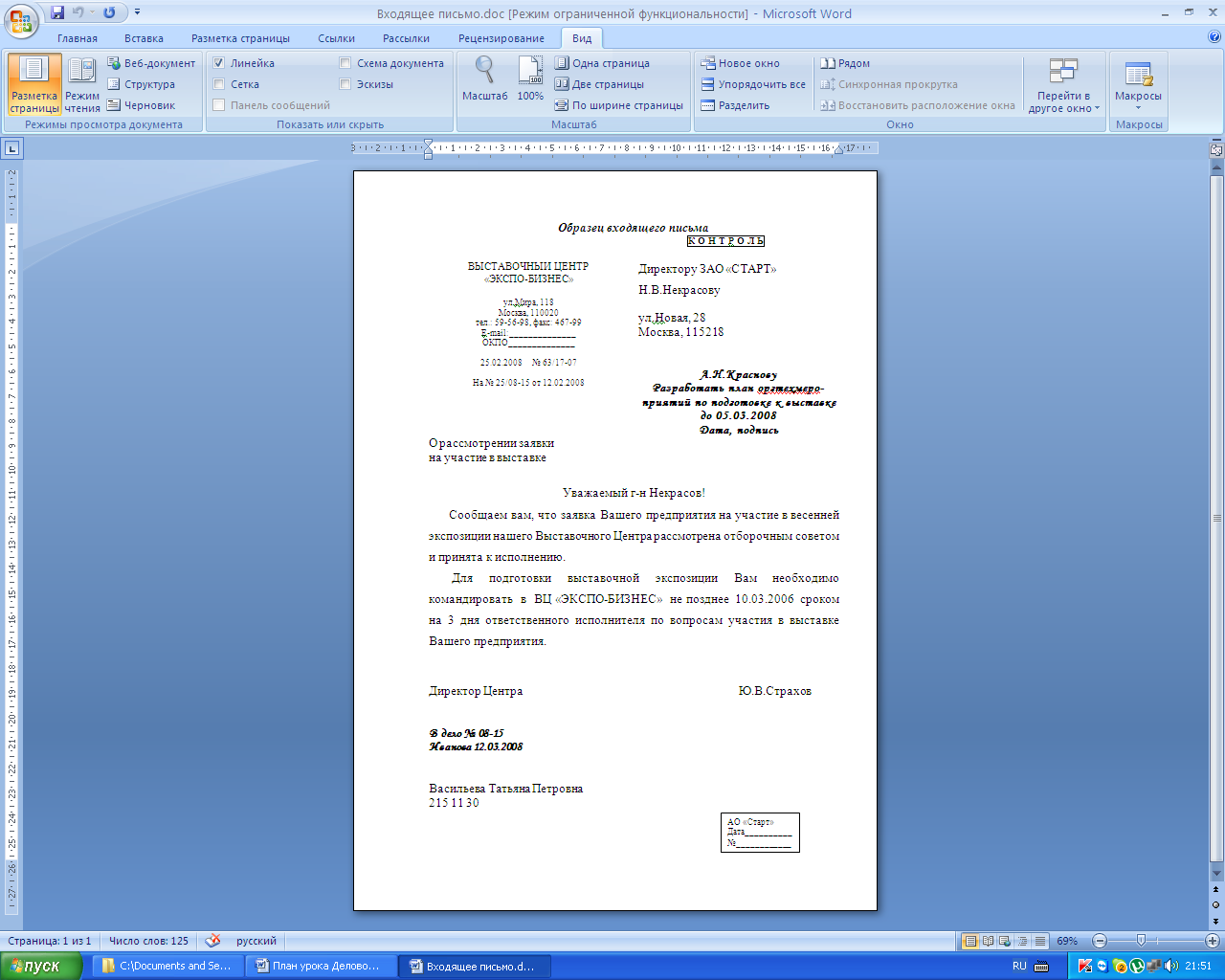This screenshot has height=980, width=1225.
Task: Save document with quick access icon
Action: (57, 12)
